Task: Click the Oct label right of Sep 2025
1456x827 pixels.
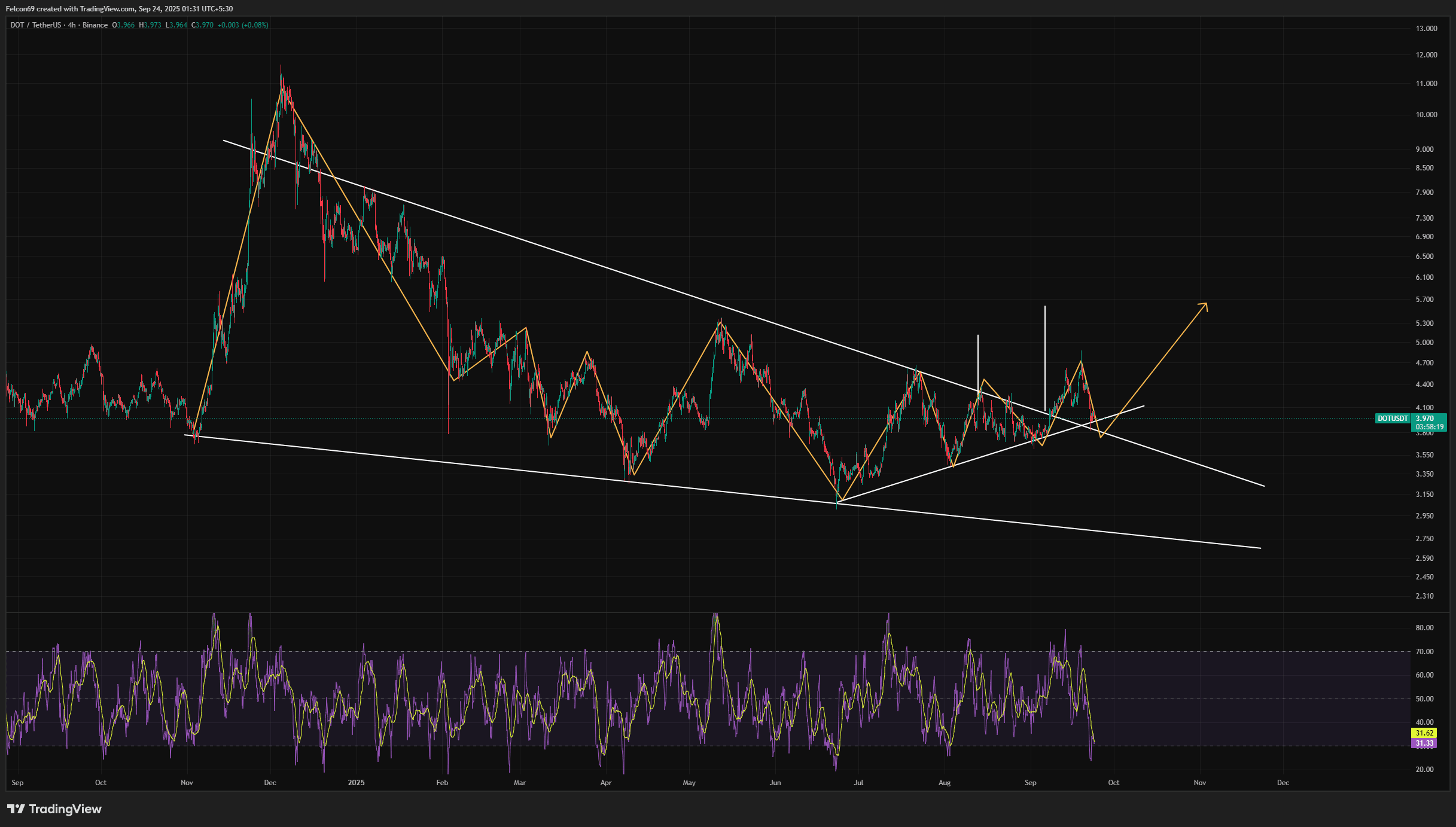Action: pyautogui.click(x=1113, y=783)
